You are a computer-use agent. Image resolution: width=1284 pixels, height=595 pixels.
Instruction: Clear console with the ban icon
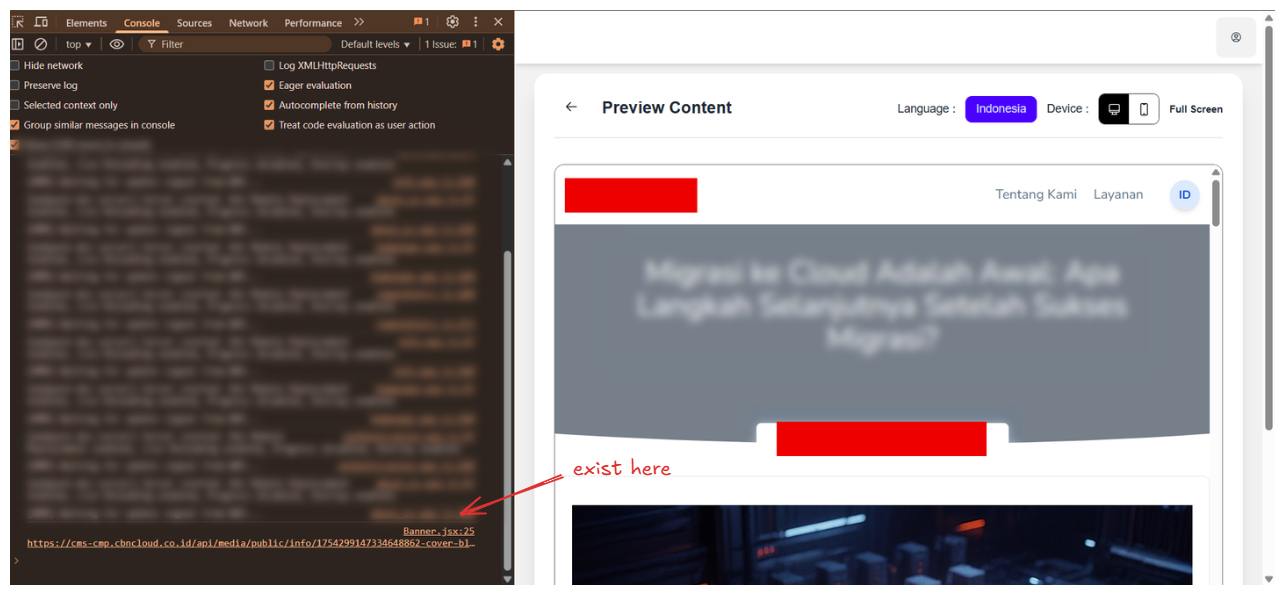[x=41, y=44]
